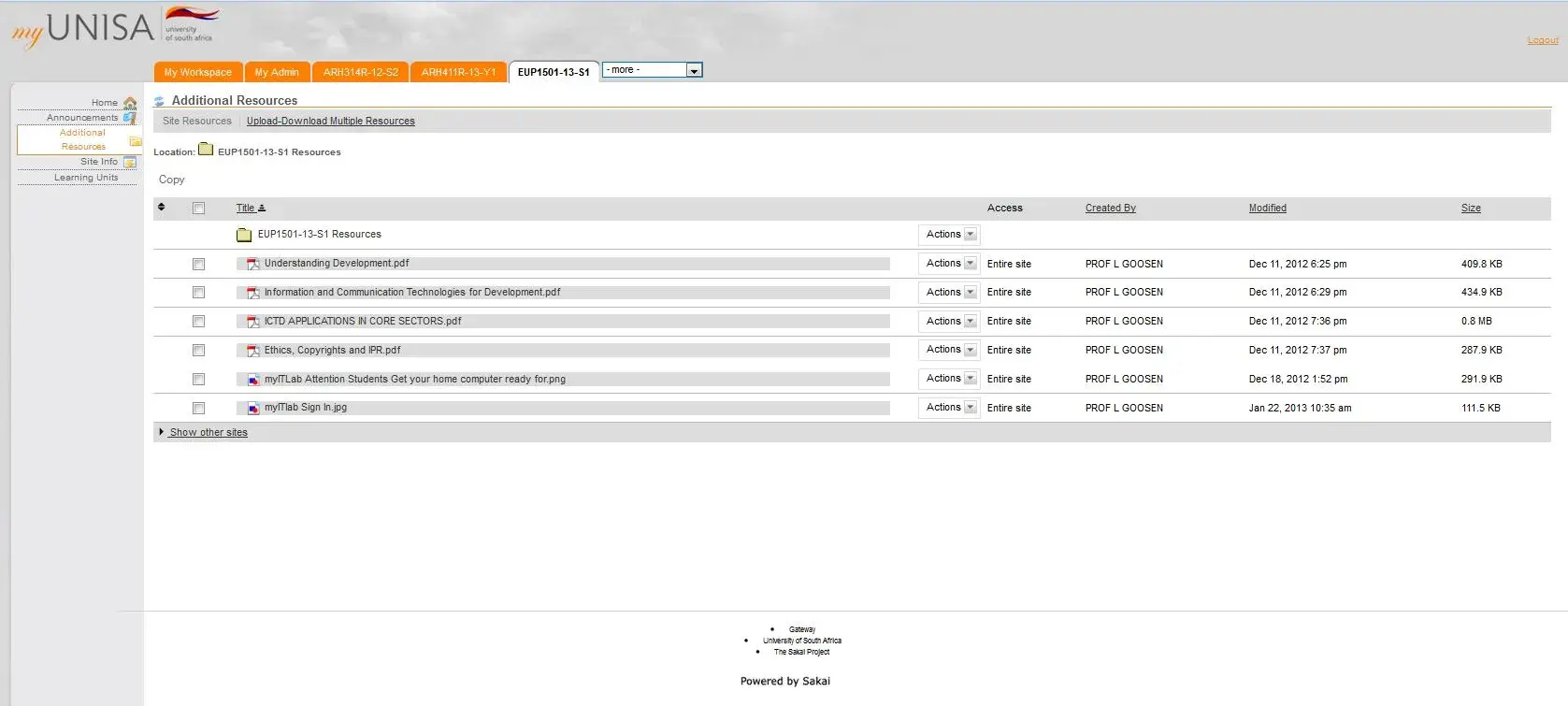Open the '- more -' sites dropdown

[x=652, y=70]
